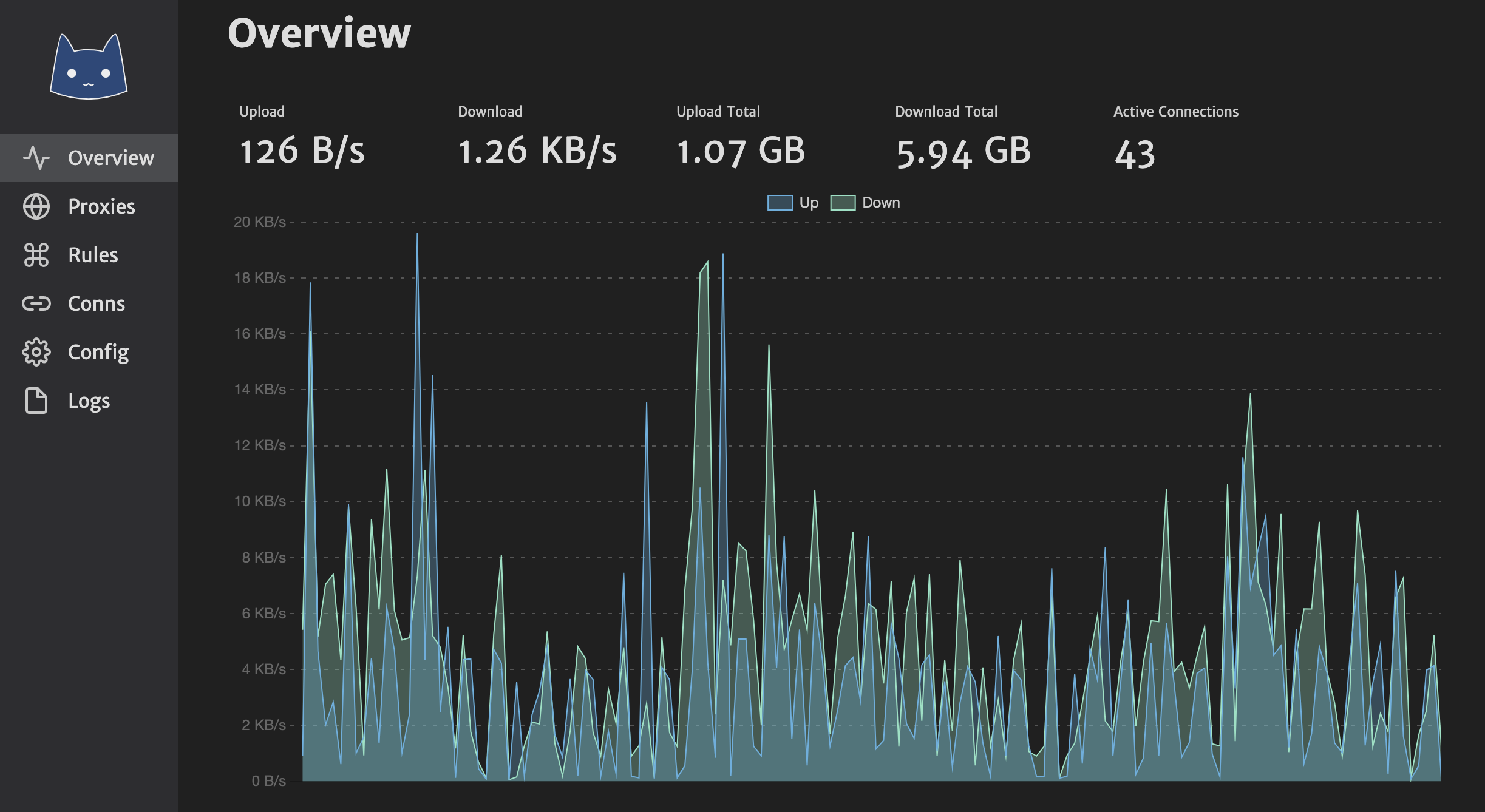The height and width of the screenshot is (812, 1485).
Task: Click the Active Connections count 43
Action: [1134, 154]
